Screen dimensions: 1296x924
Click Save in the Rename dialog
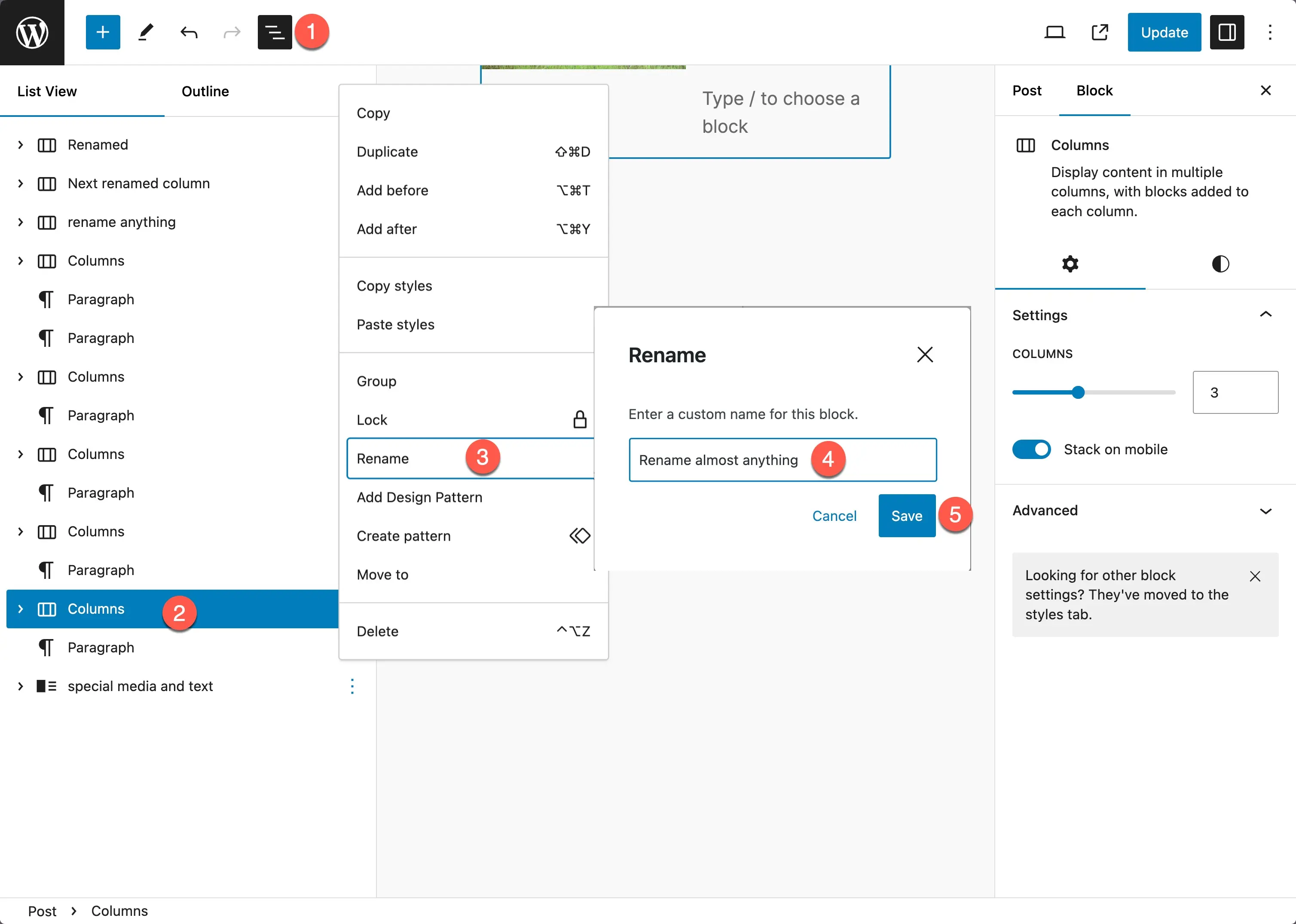click(x=906, y=515)
